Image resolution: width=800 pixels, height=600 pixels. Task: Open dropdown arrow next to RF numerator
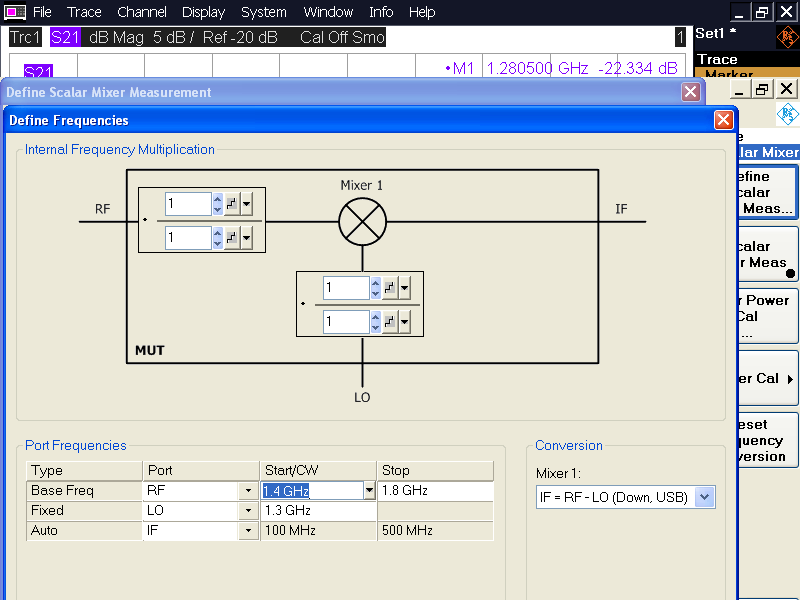pyautogui.click(x=246, y=205)
